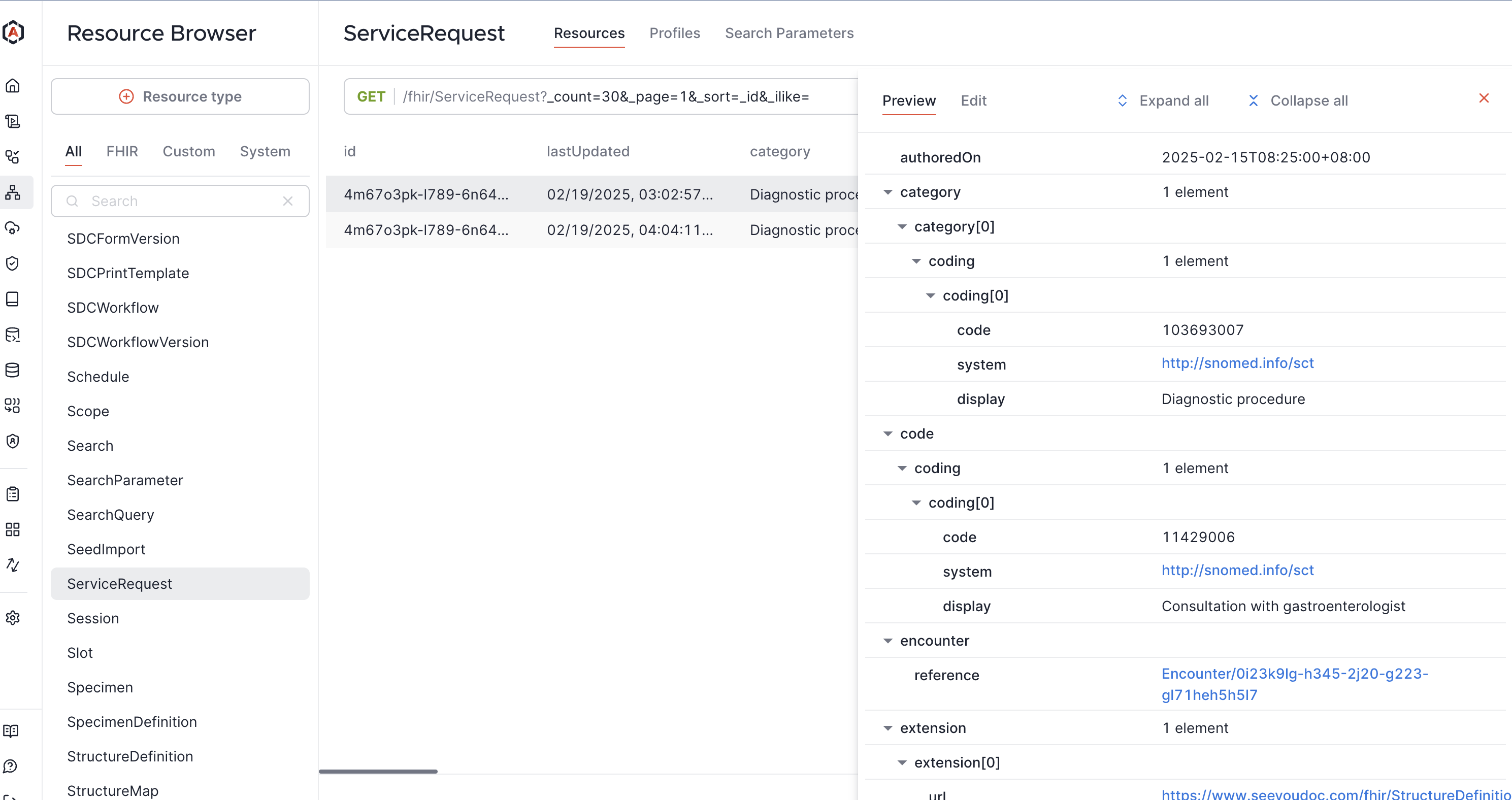Viewport: 1512px width, 800px height.
Task: Click the shield security sidebar icon
Action: pos(13,263)
